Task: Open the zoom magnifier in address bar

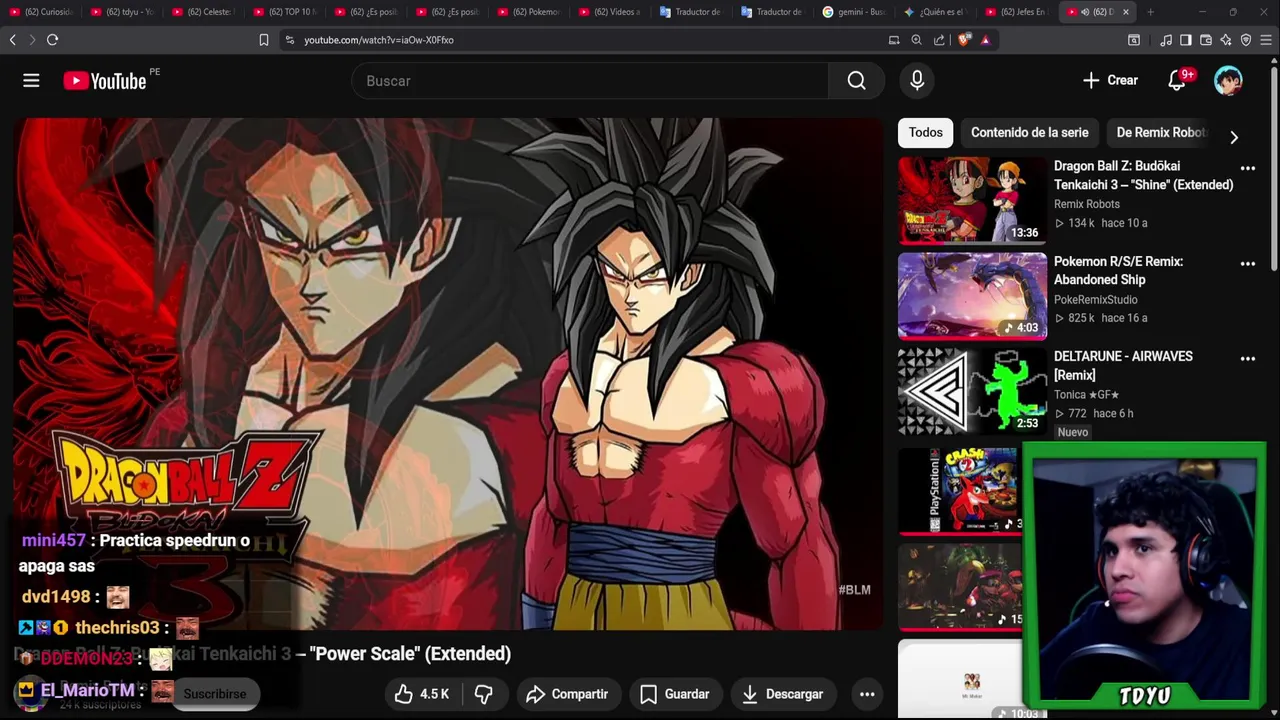Action: (x=916, y=40)
